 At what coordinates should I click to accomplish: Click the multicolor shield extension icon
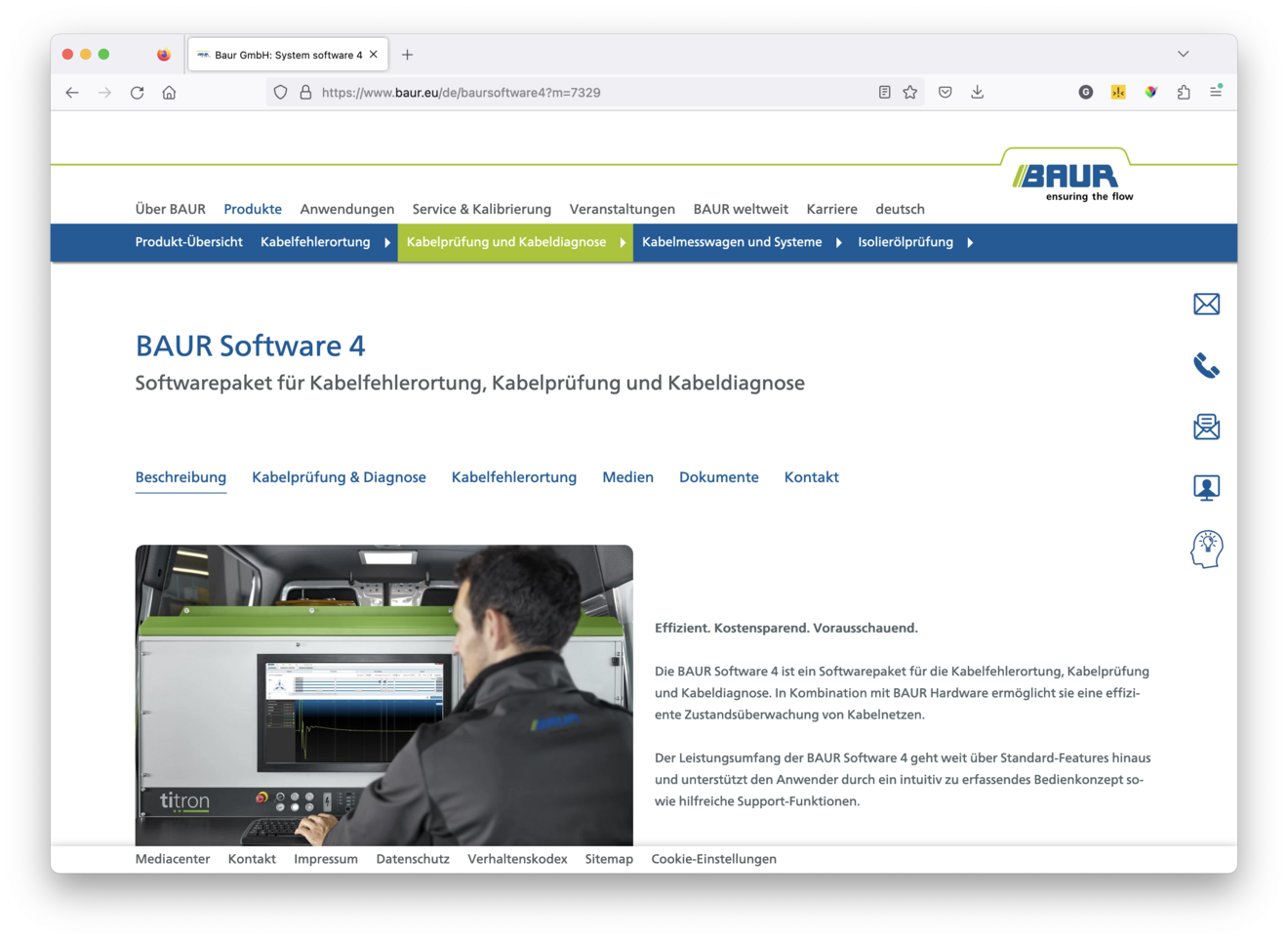coord(1151,93)
